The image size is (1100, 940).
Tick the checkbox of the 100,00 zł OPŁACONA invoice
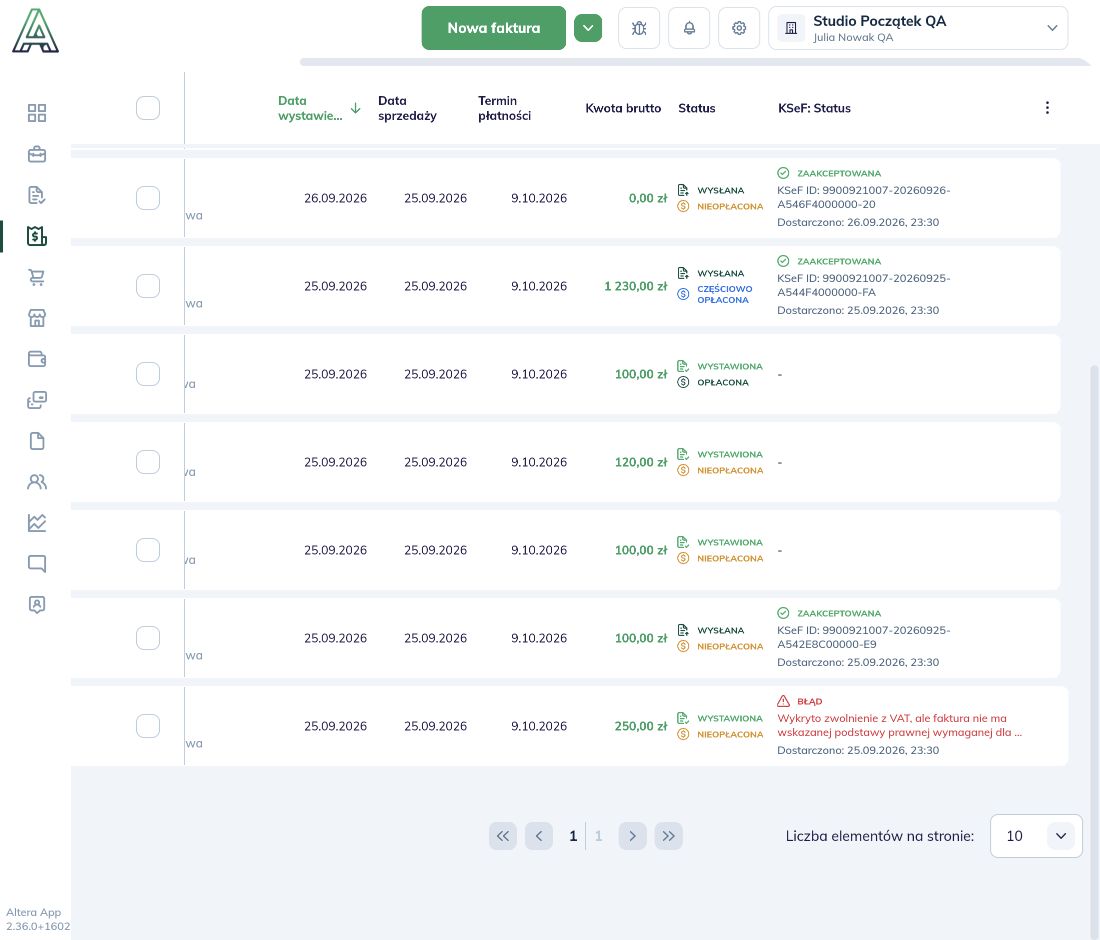(x=147, y=374)
